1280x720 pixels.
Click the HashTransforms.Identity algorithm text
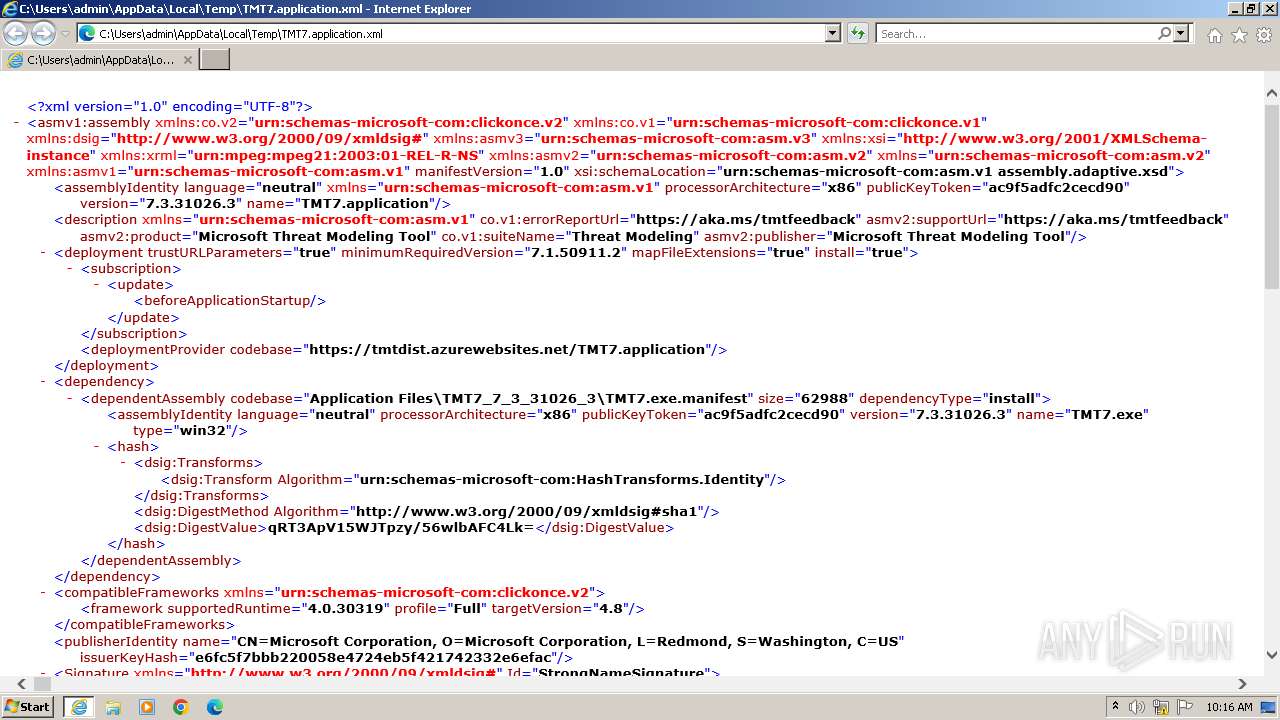click(x=562, y=479)
